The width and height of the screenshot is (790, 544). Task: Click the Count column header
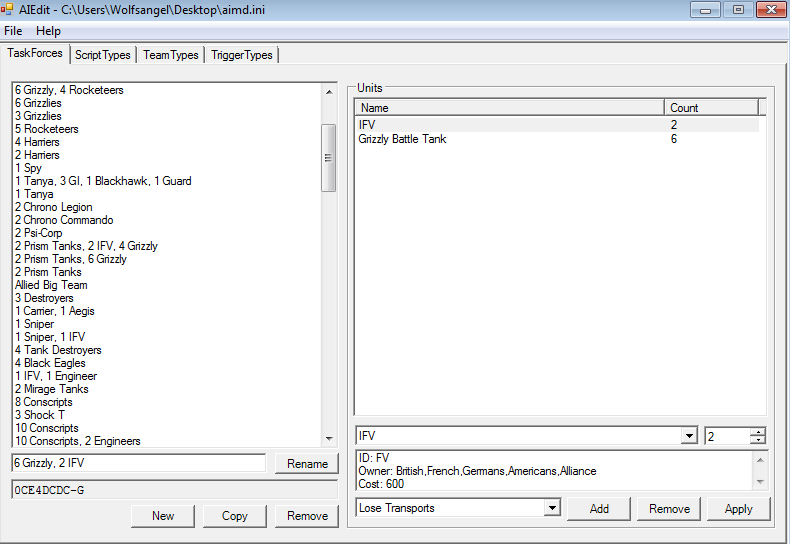(x=711, y=108)
